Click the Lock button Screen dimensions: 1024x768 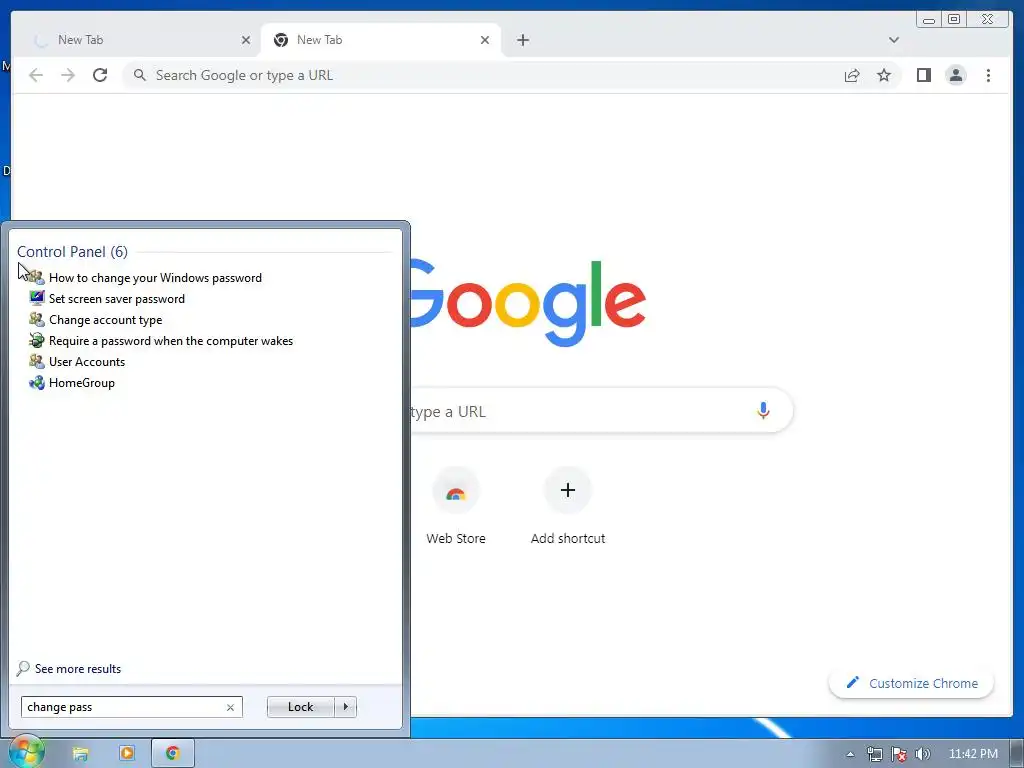click(300, 707)
